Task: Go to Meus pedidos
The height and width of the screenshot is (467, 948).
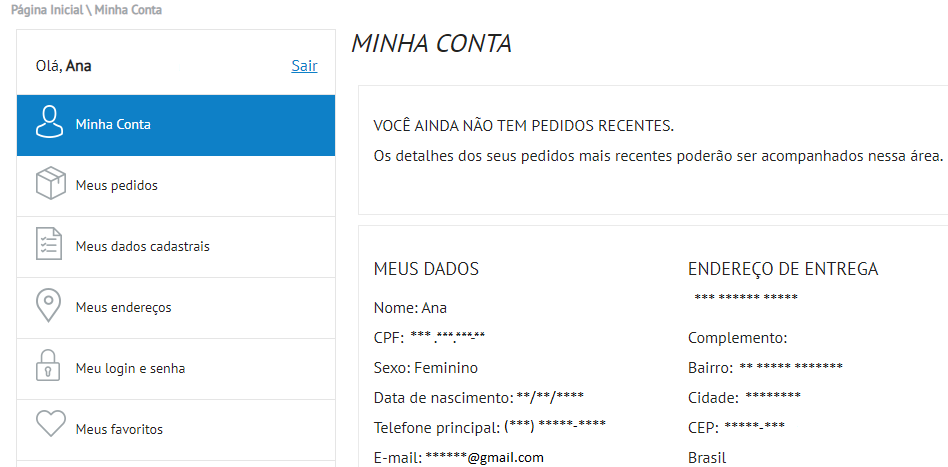Action: [x=116, y=186]
